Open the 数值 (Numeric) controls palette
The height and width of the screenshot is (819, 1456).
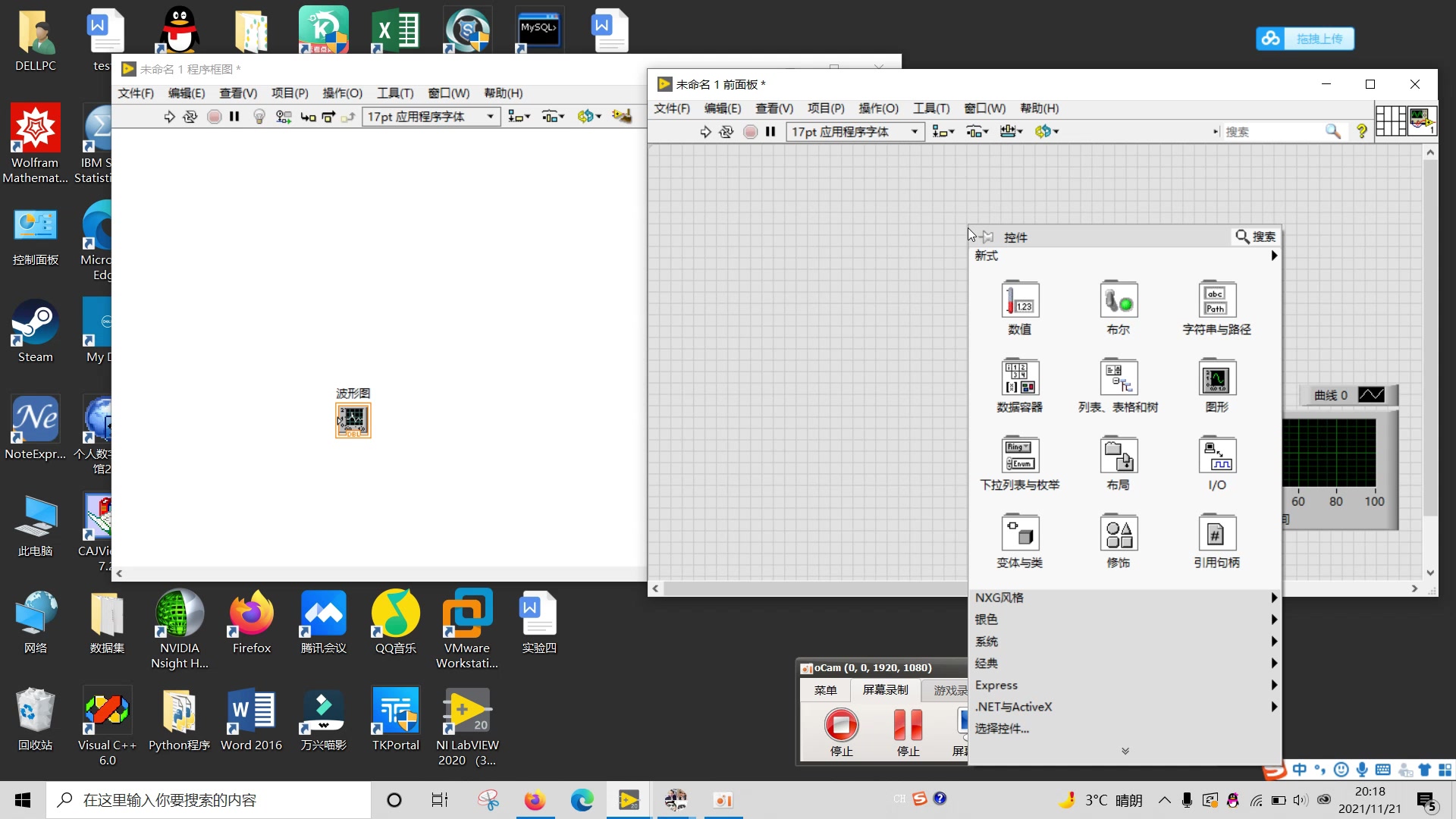(x=1020, y=301)
